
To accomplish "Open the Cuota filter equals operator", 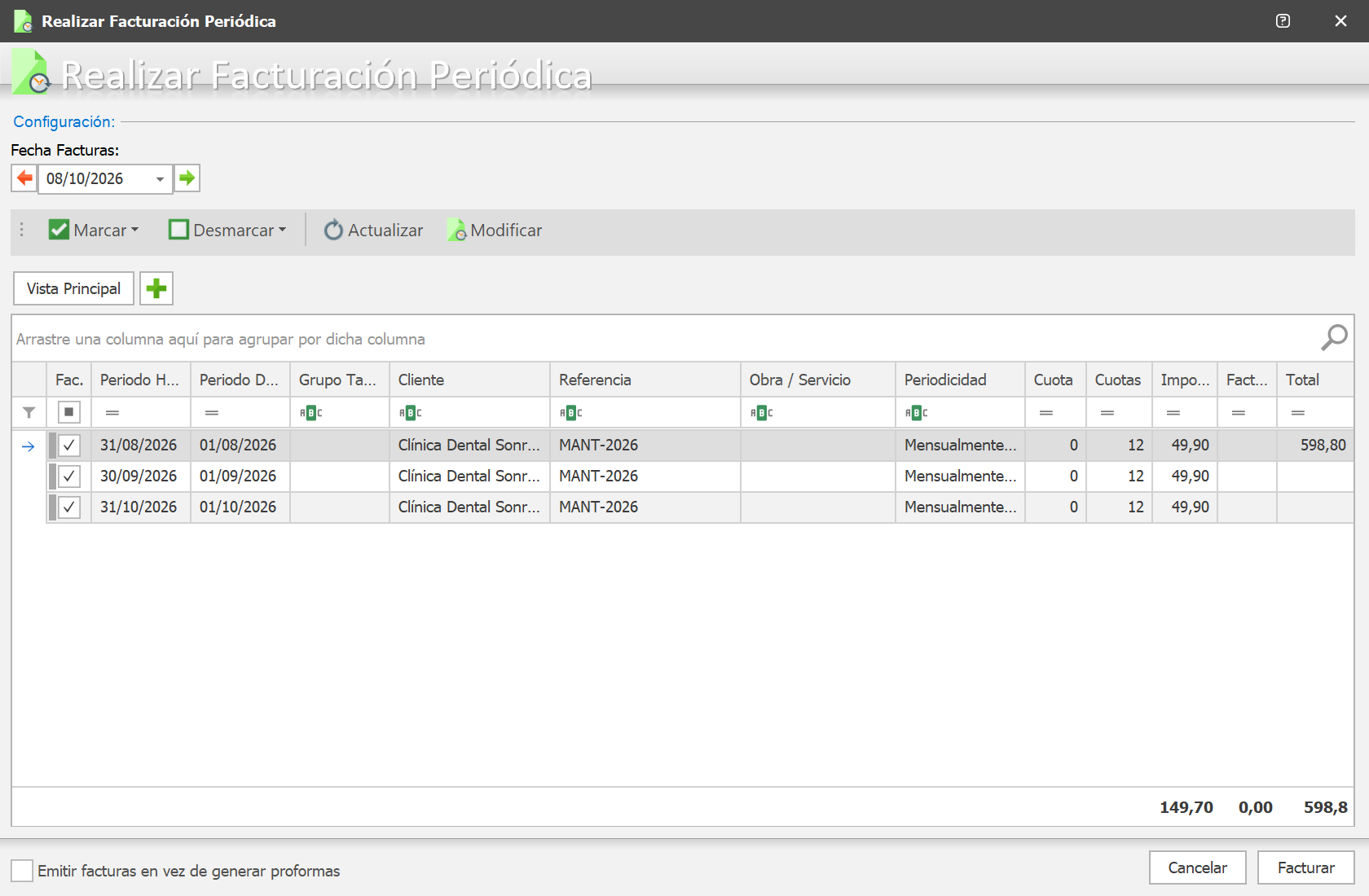I will [1046, 413].
